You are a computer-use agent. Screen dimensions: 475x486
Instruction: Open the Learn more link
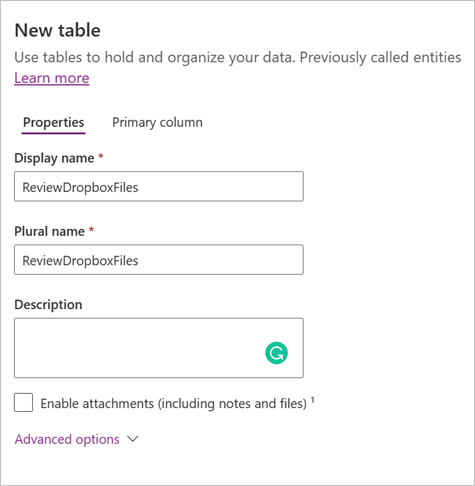[52, 78]
